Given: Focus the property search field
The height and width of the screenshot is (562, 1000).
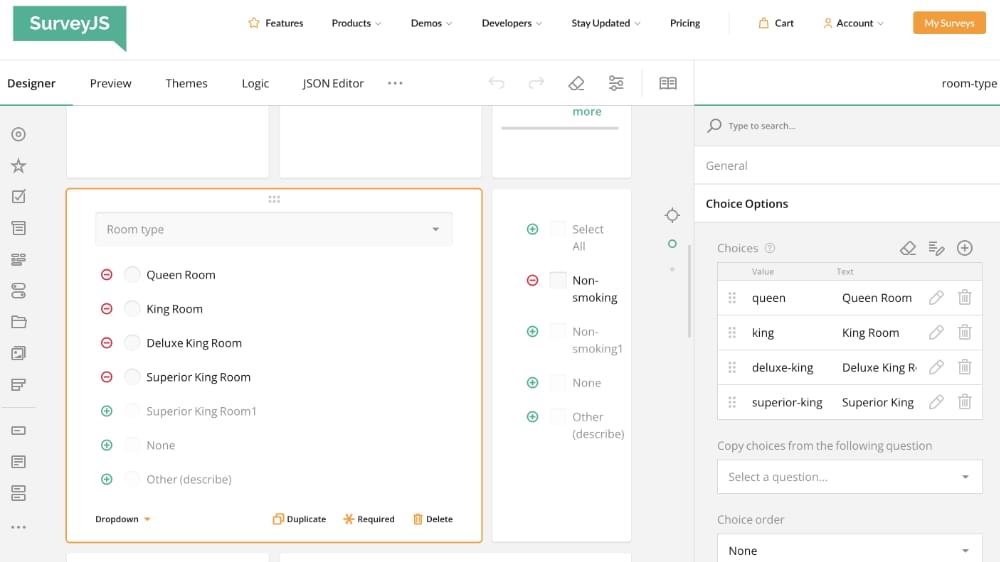Looking at the screenshot, I should point(848,126).
